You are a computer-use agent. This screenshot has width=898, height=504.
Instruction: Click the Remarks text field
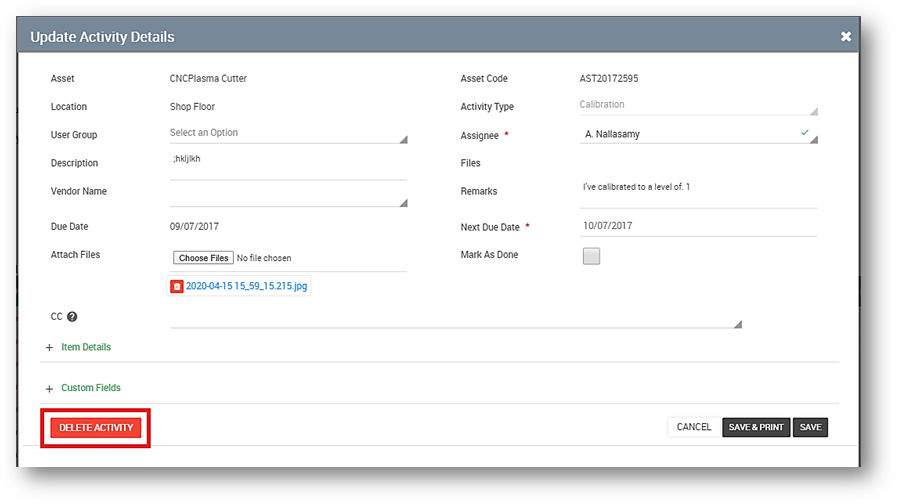tap(698, 190)
